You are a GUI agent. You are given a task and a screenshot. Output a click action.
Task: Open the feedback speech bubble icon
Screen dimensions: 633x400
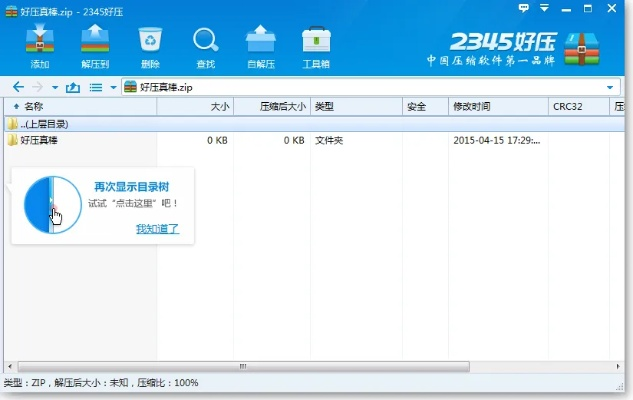pyautogui.click(x=524, y=8)
